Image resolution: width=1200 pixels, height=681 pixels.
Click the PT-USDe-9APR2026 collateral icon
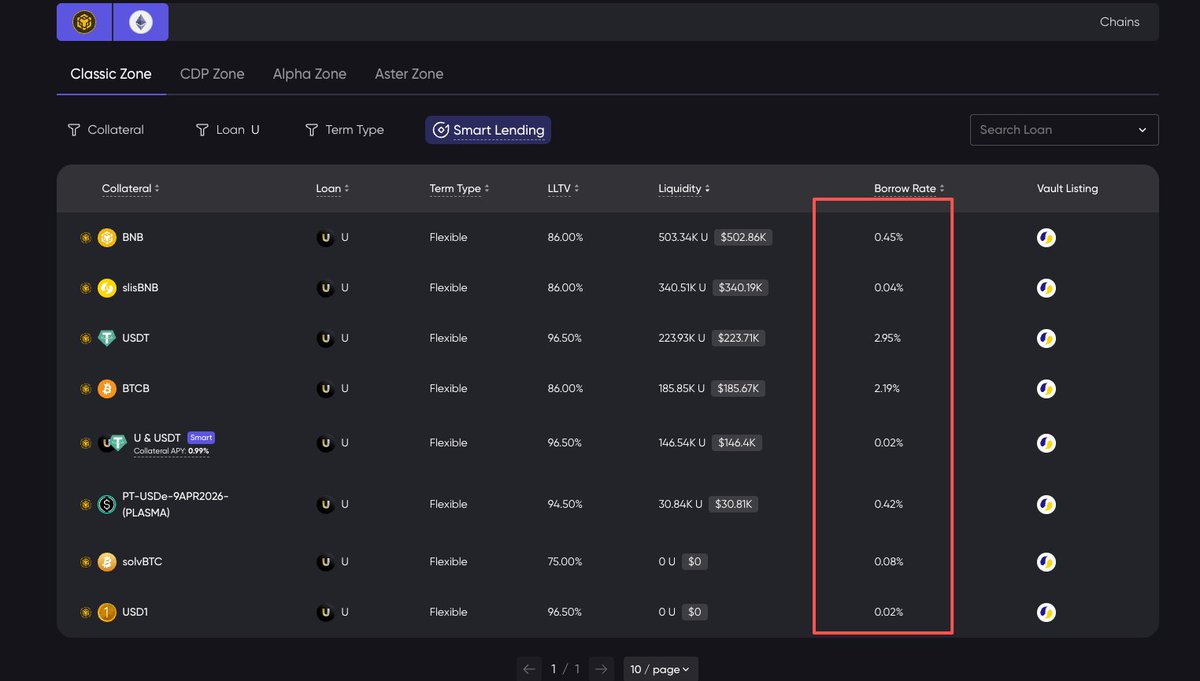point(107,505)
